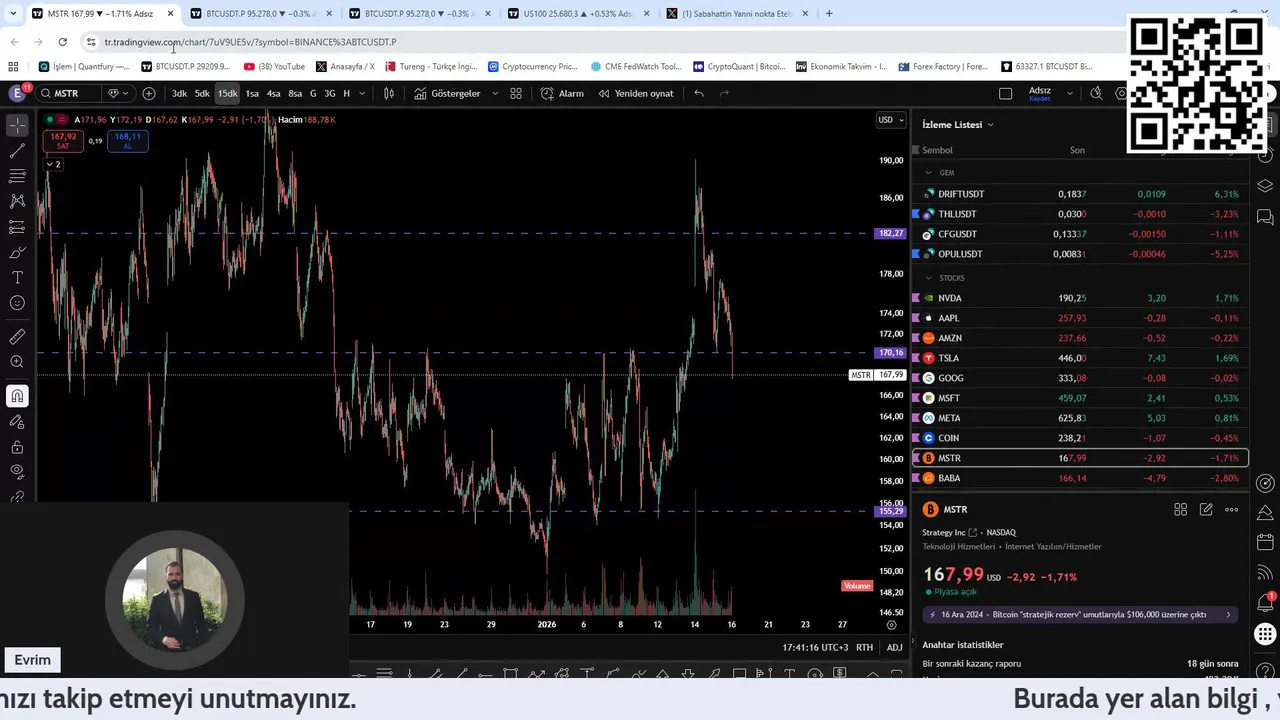Select the 8sa timeframe
The image size is (1280, 720).
click(295, 93)
